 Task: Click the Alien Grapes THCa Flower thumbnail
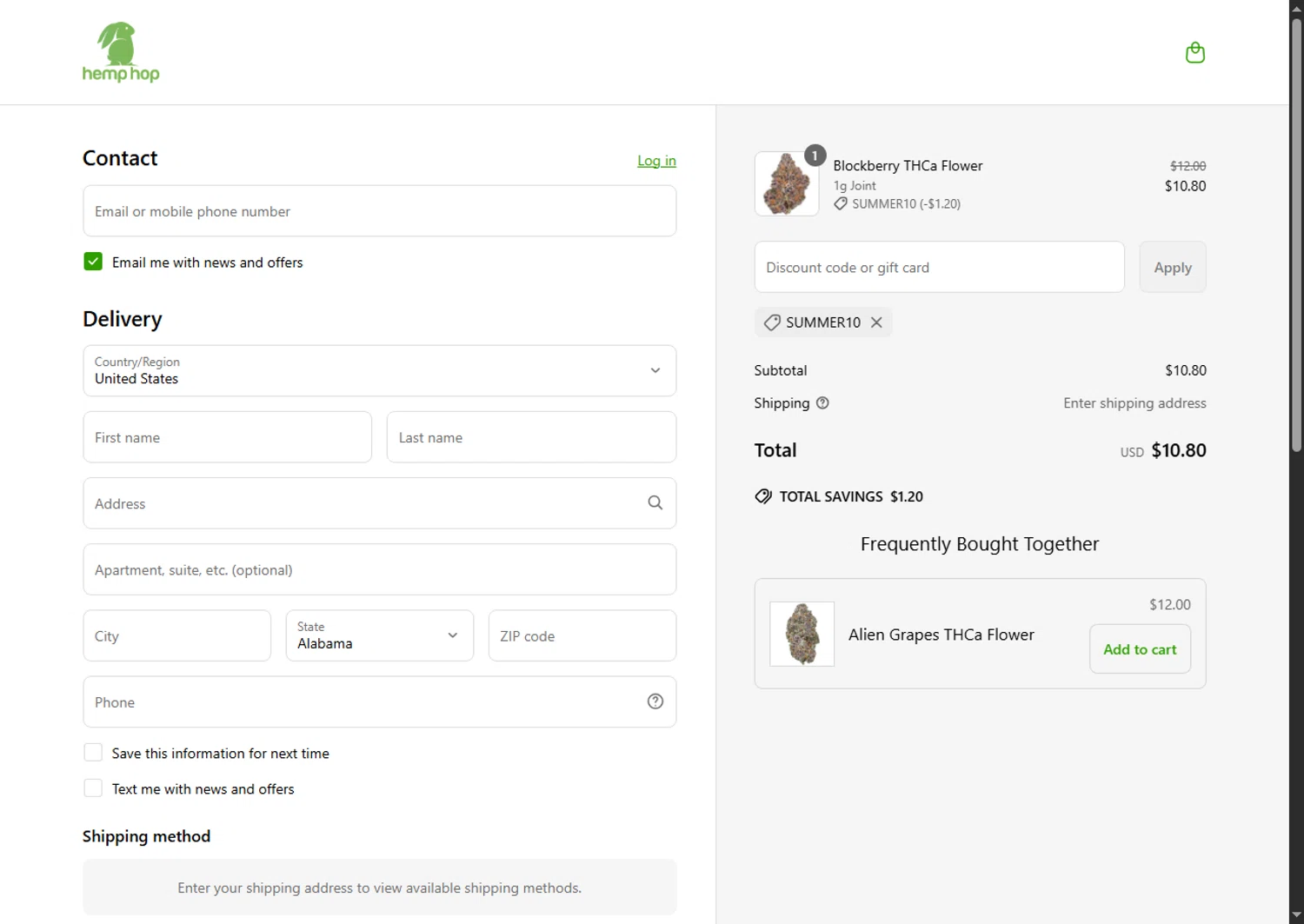click(802, 635)
